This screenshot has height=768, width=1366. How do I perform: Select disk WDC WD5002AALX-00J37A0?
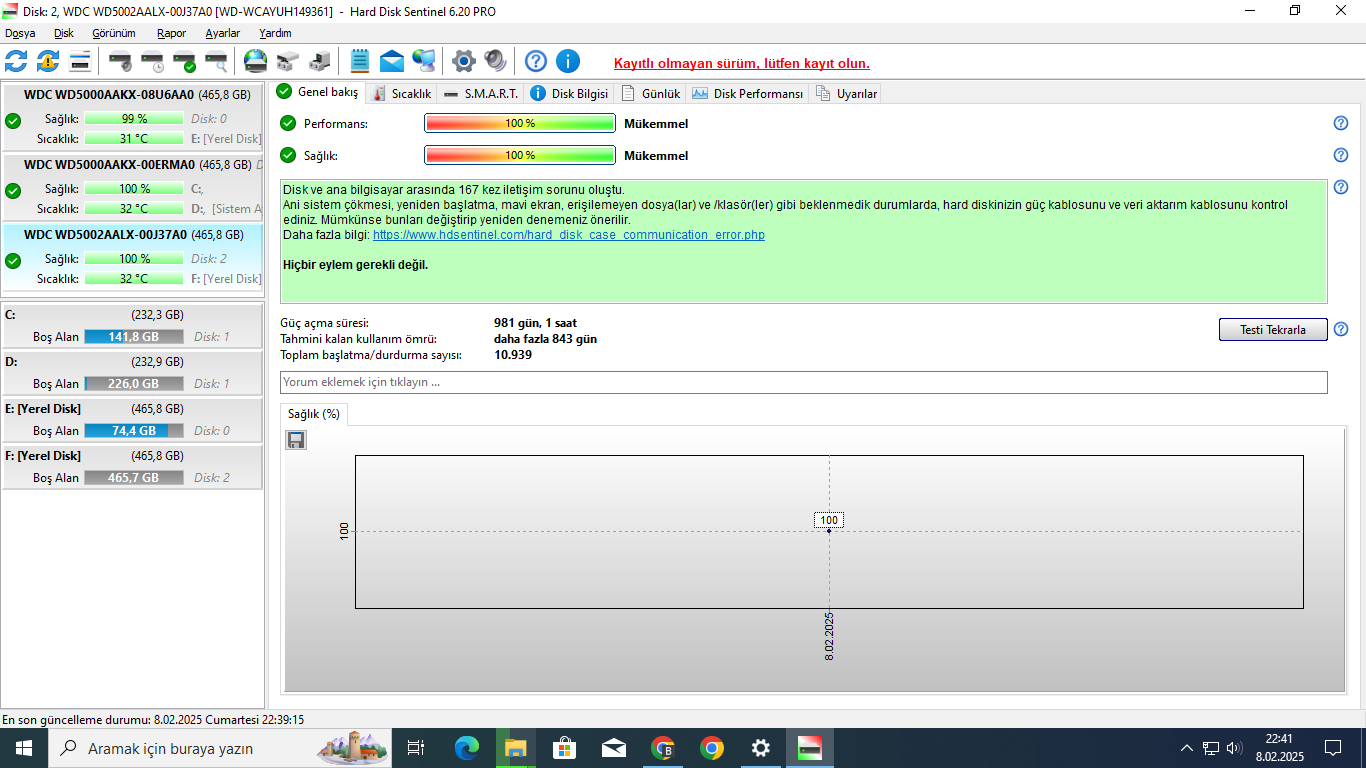(x=133, y=257)
